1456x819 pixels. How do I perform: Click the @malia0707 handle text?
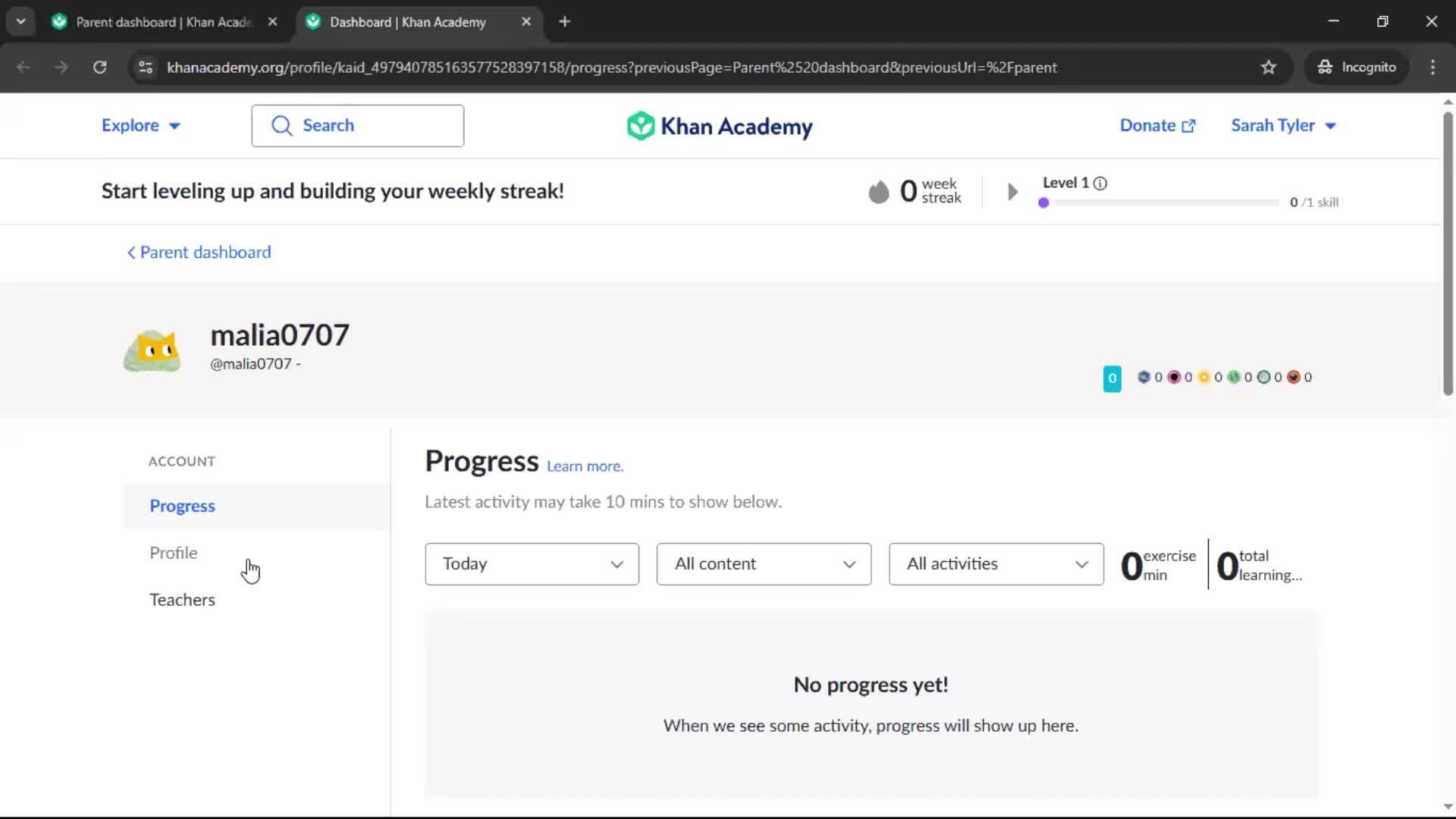(250, 364)
